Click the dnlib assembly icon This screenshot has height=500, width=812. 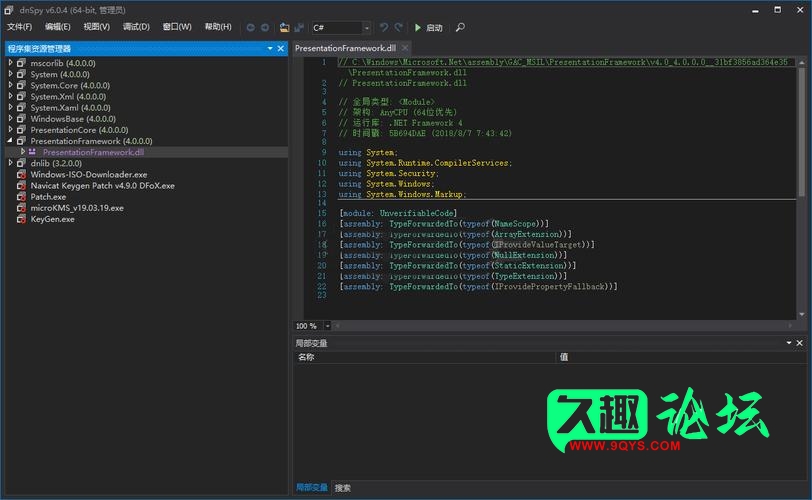[21, 163]
